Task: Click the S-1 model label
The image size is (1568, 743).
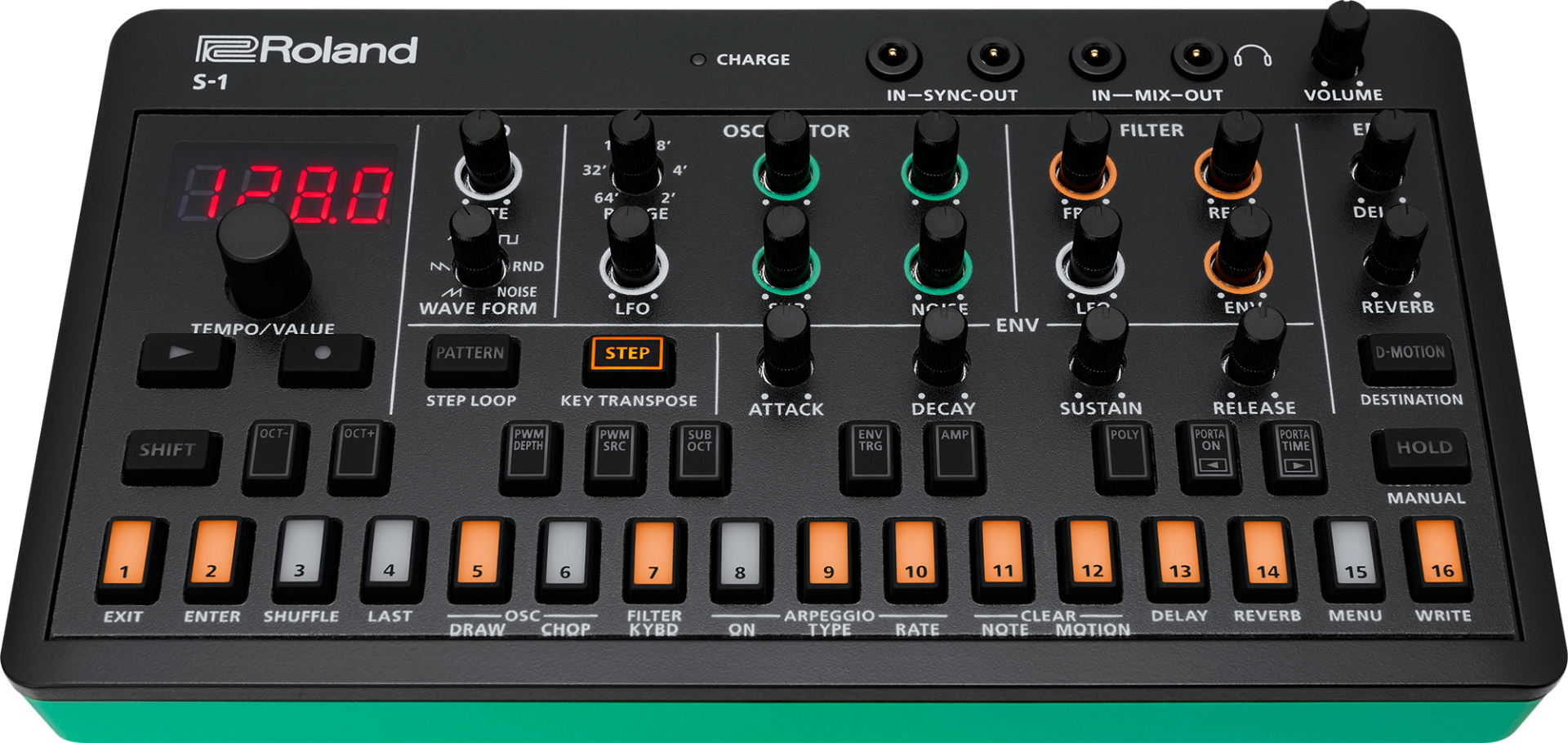Action: (x=210, y=82)
